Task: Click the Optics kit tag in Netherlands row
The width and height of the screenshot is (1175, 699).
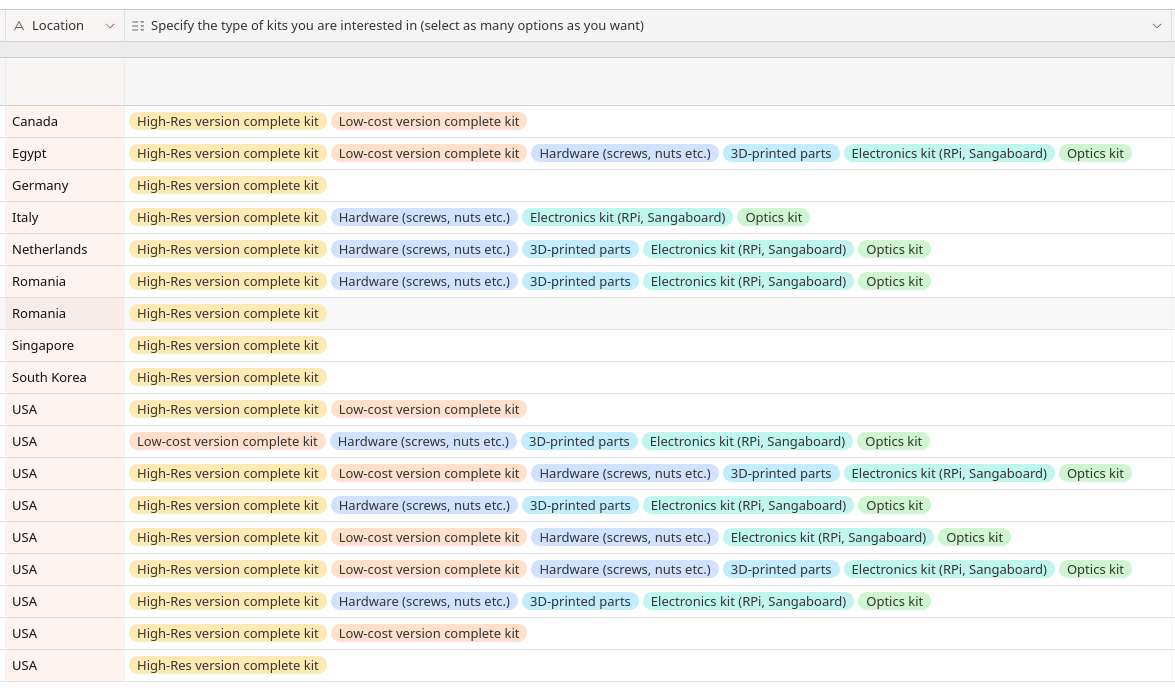Action: (x=894, y=250)
